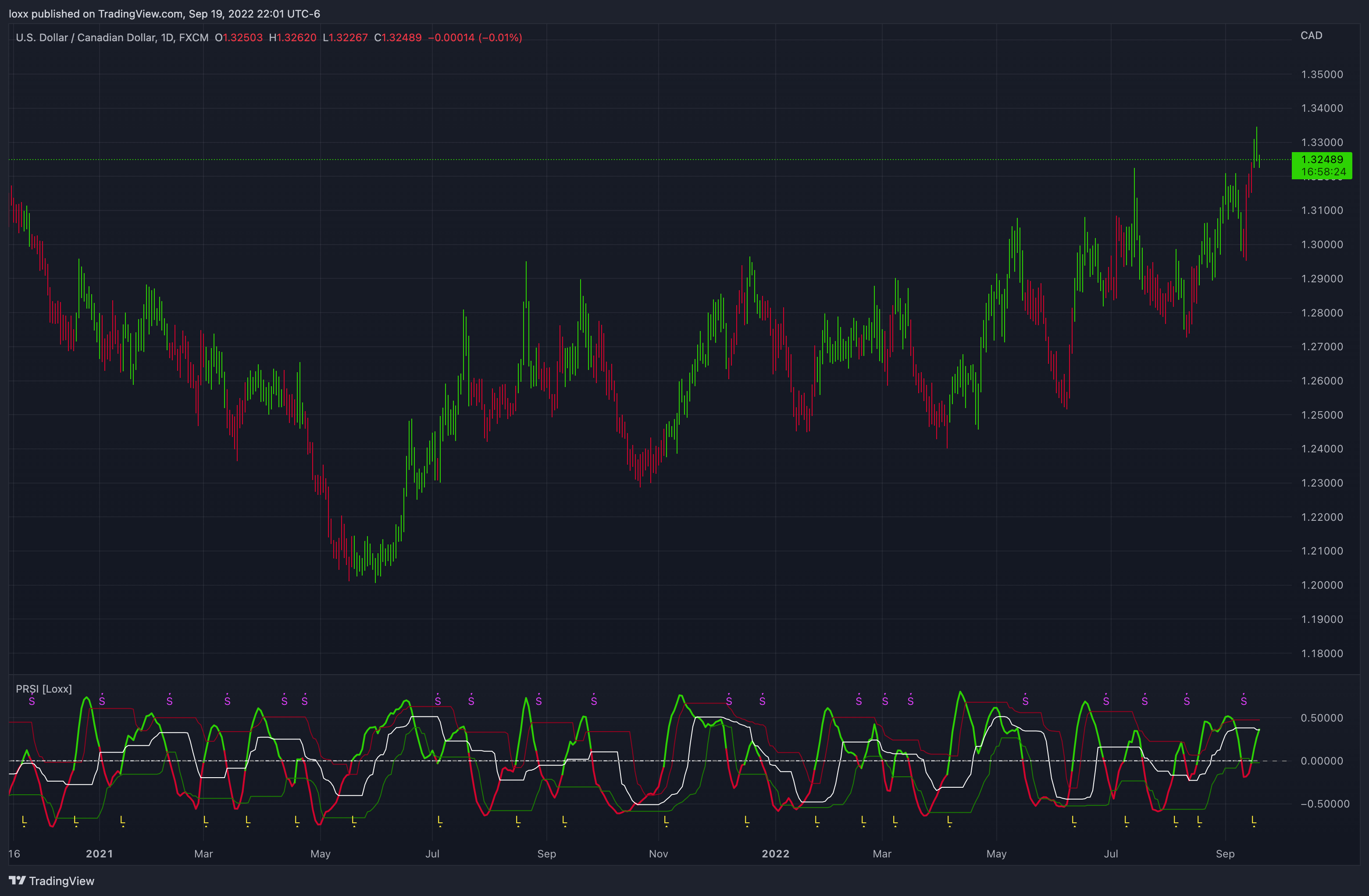Click the 1.24000 price axis label
Screen dimensions: 1369x896
[x=1323, y=448]
